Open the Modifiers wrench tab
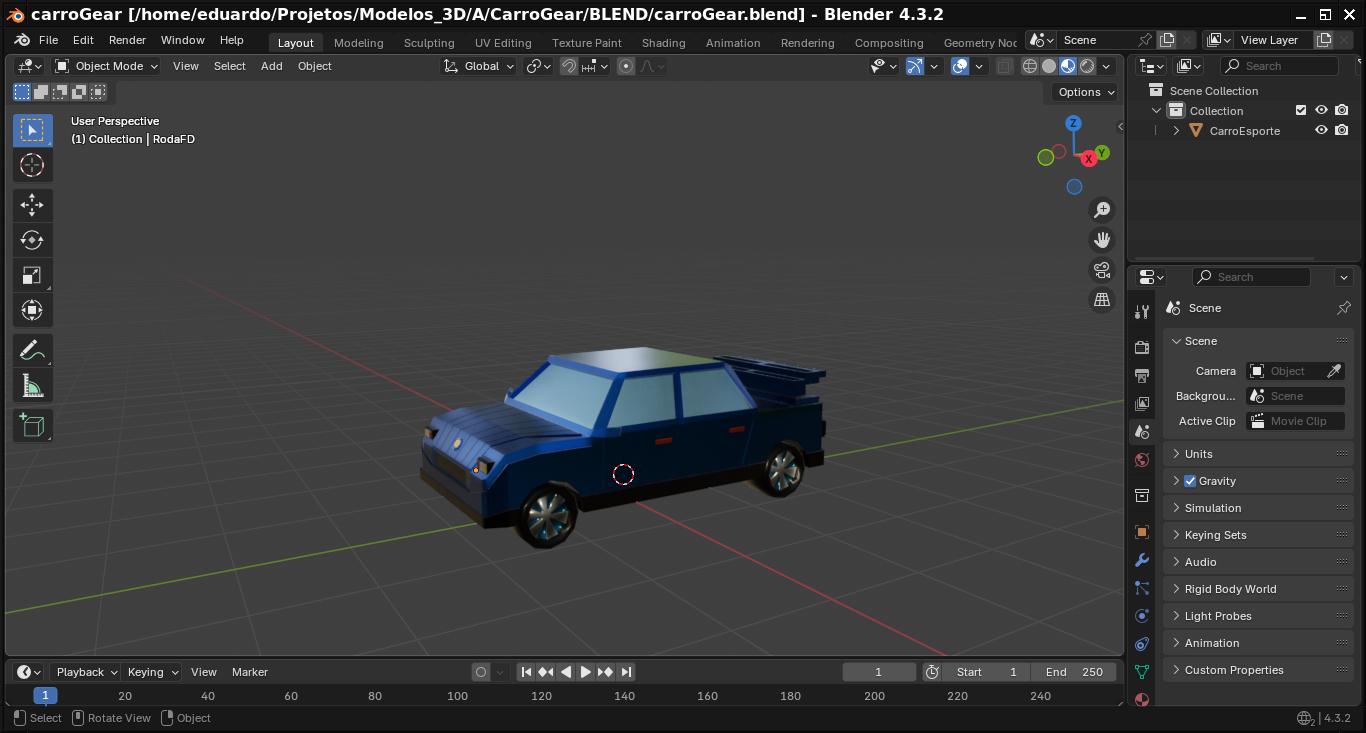Image resolution: width=1366 pixels, height=733 pixels. (1142, 560)
